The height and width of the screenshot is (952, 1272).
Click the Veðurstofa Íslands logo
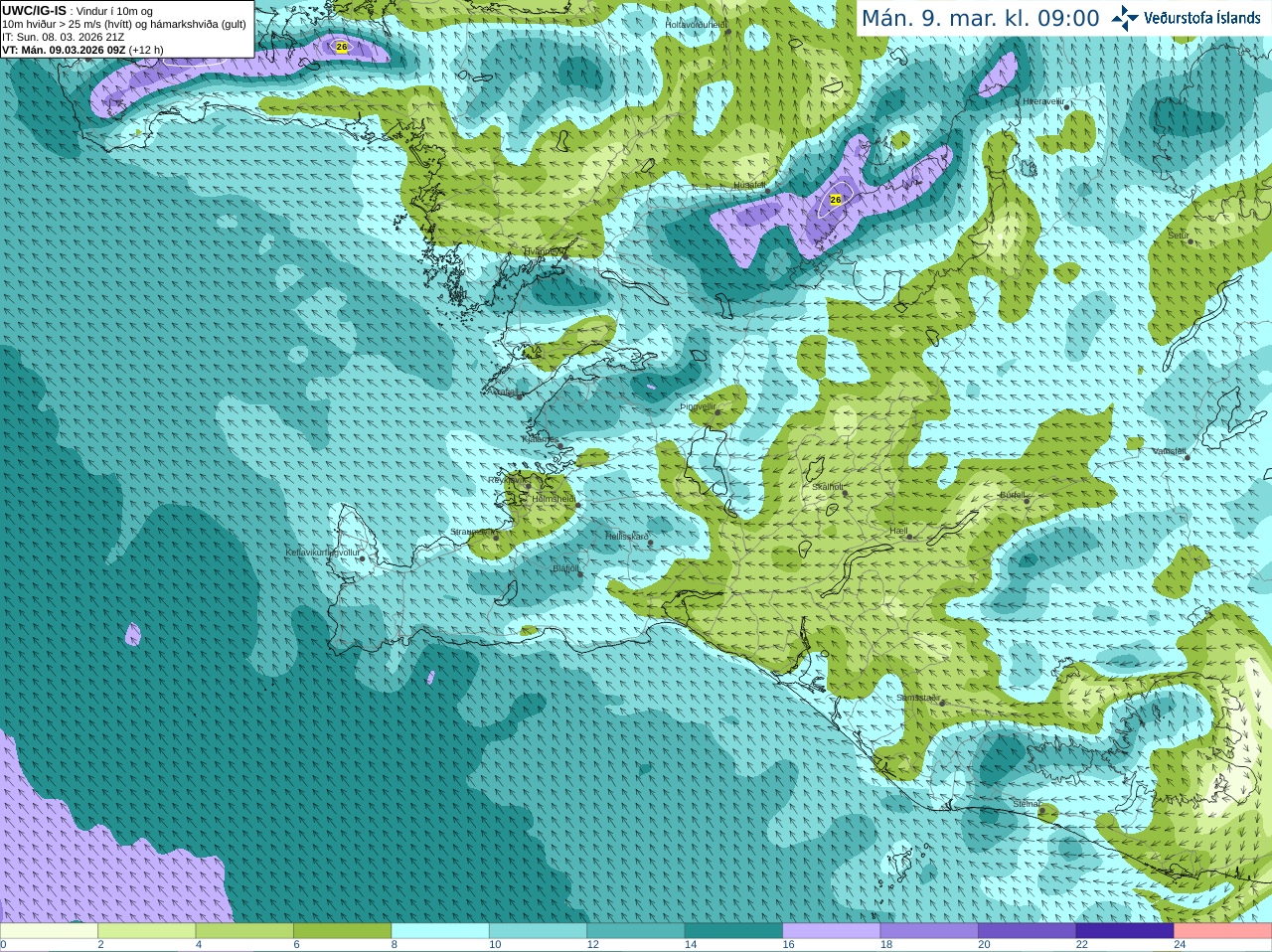coord(1187,18)
